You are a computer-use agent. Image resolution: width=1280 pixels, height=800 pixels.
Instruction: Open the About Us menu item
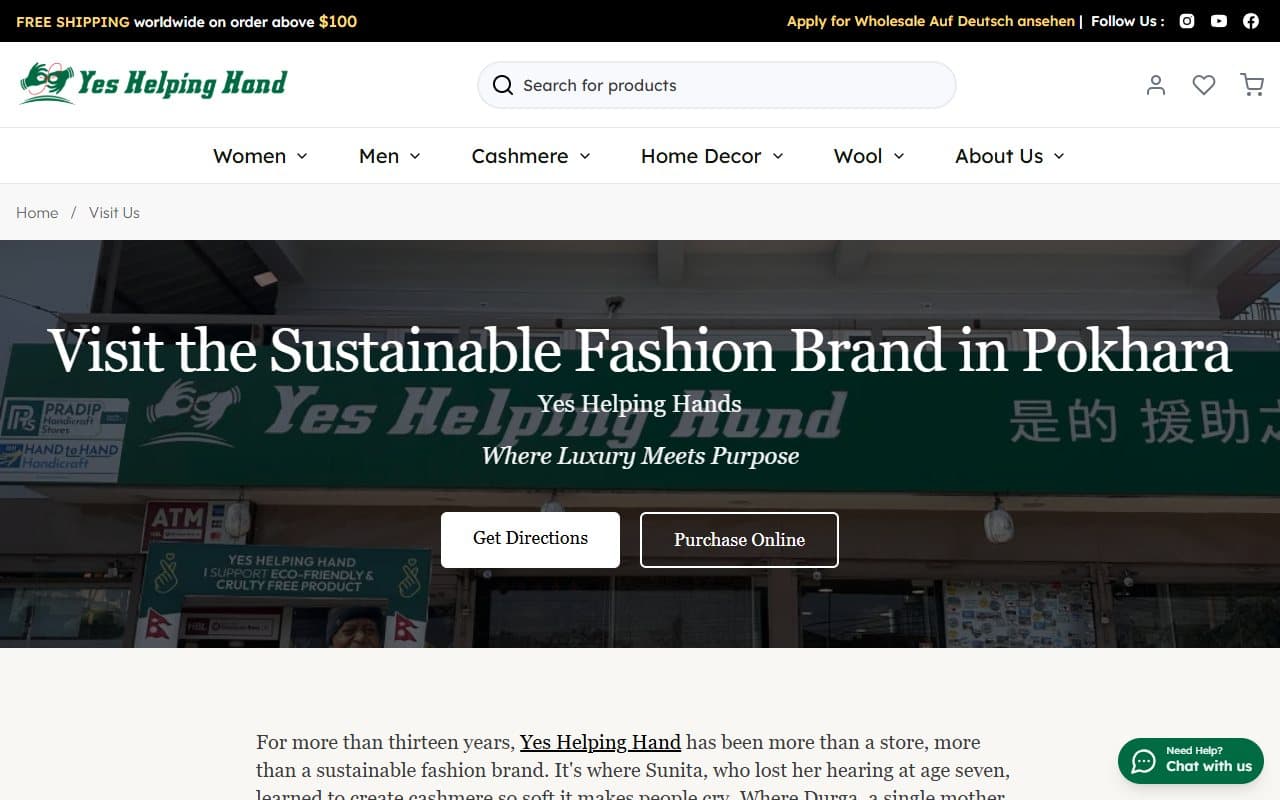pos(999,156)
